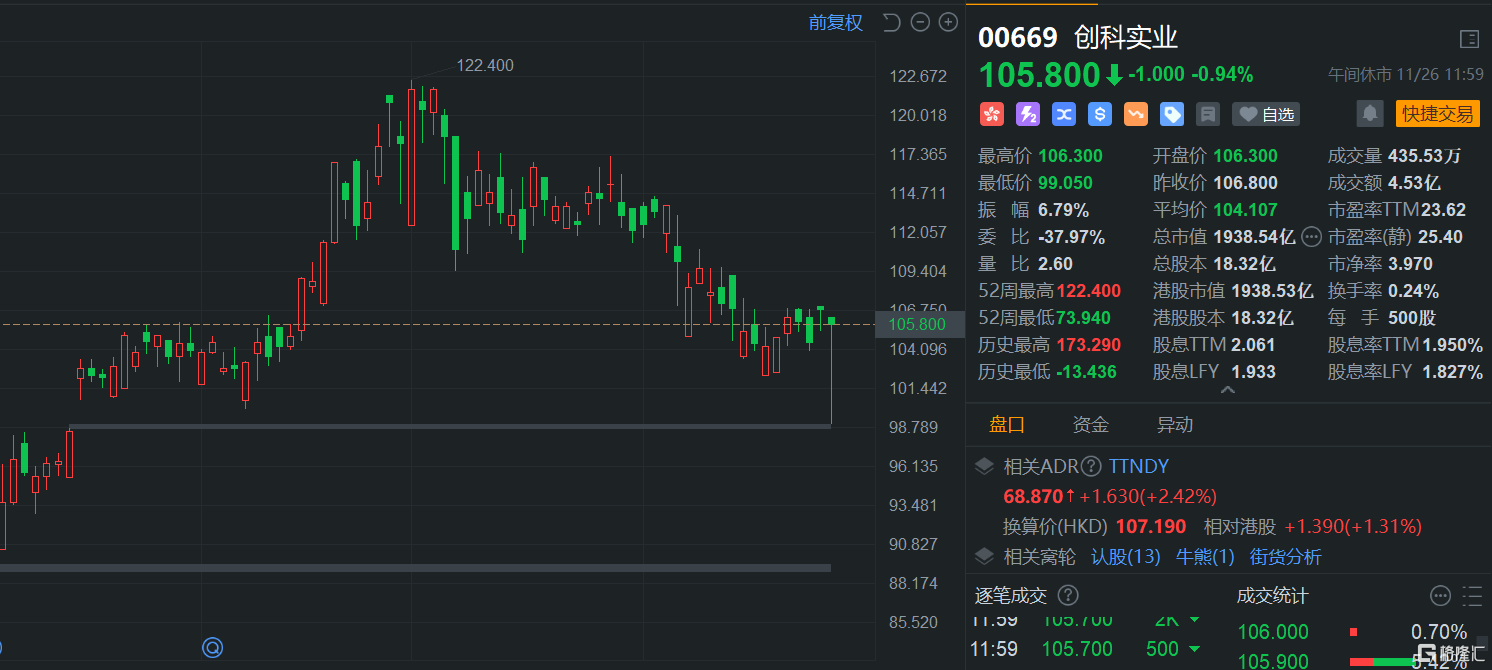Click the help icon next to 相关ADR
This screenshot has width=1492, height=670.
pos(1091,466)
